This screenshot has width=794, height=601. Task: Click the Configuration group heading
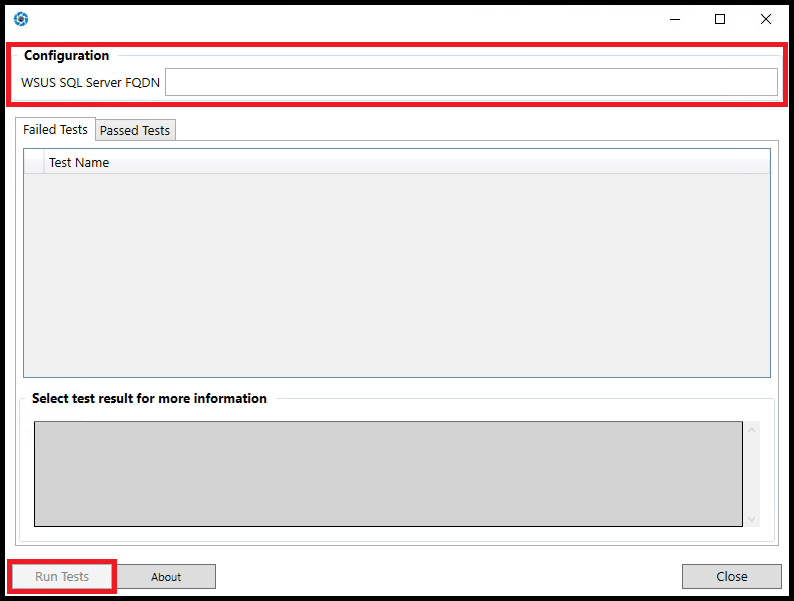(67, 56)
